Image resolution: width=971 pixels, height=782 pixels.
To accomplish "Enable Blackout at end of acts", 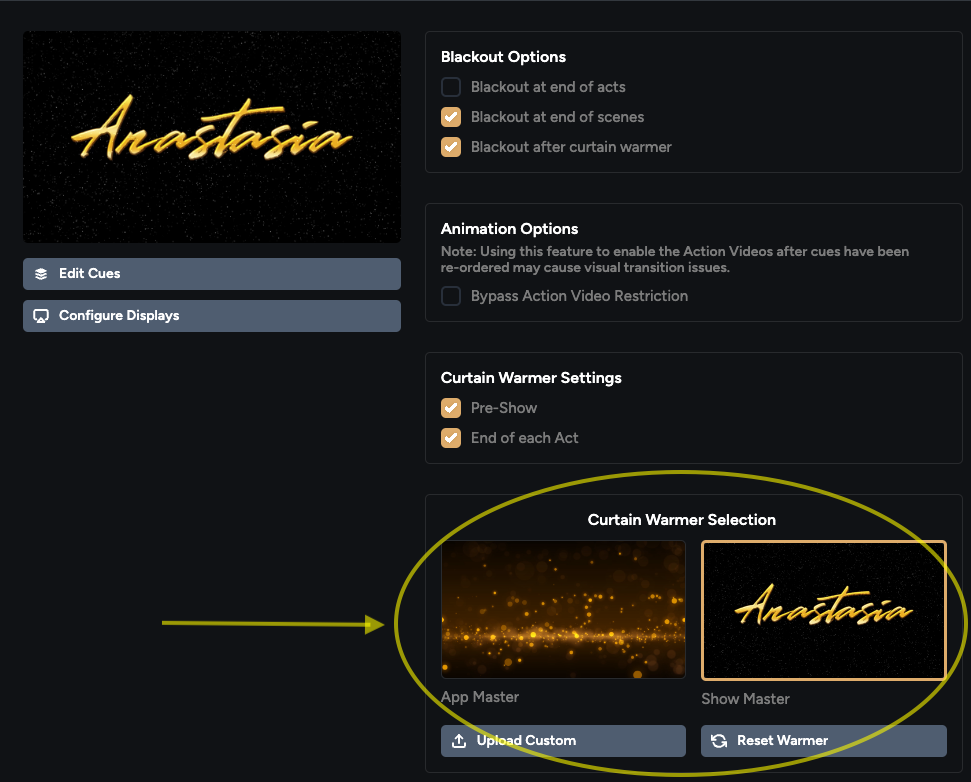I will [x=451, y=87].
